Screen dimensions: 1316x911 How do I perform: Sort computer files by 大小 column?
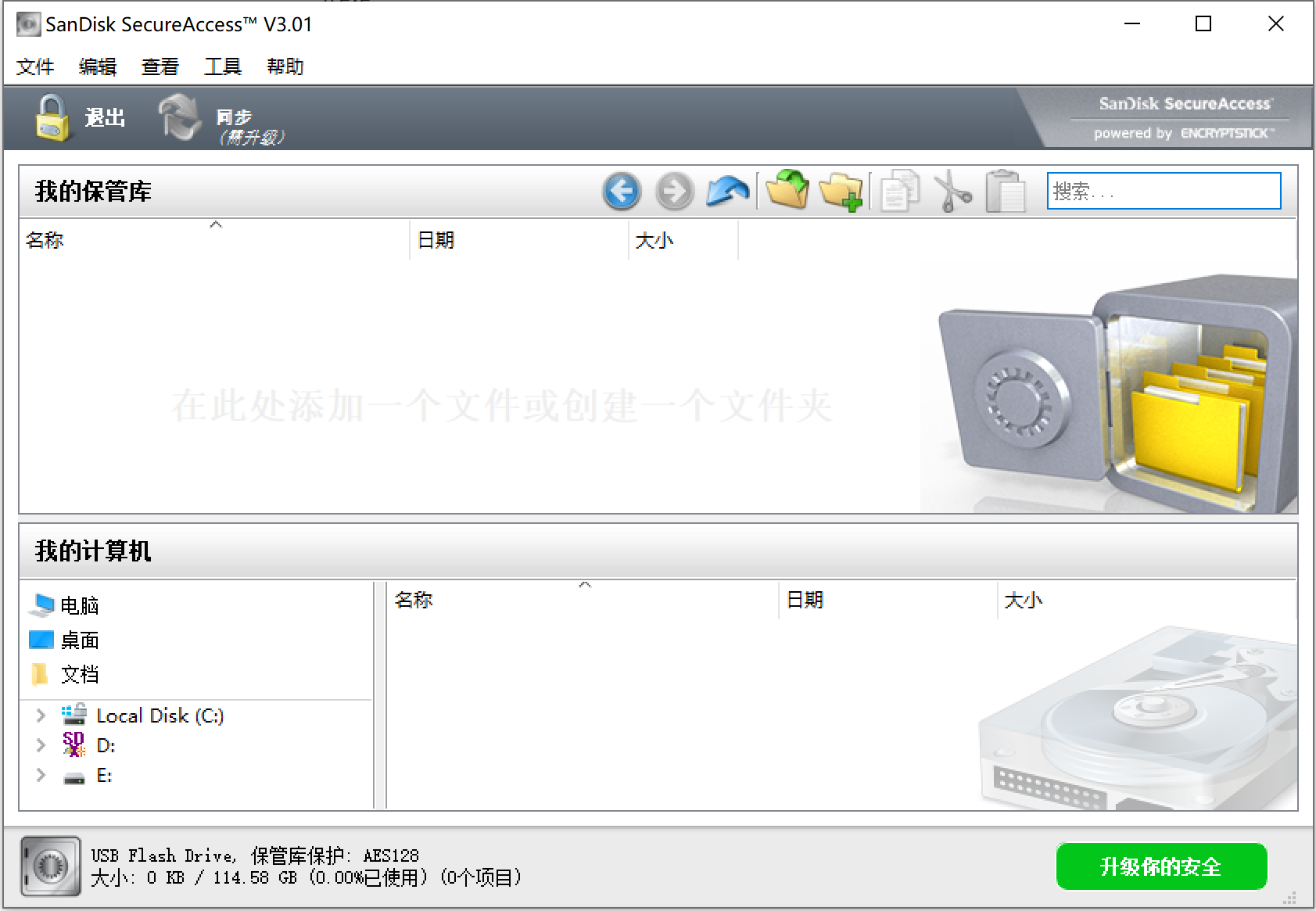[1146, 599]
